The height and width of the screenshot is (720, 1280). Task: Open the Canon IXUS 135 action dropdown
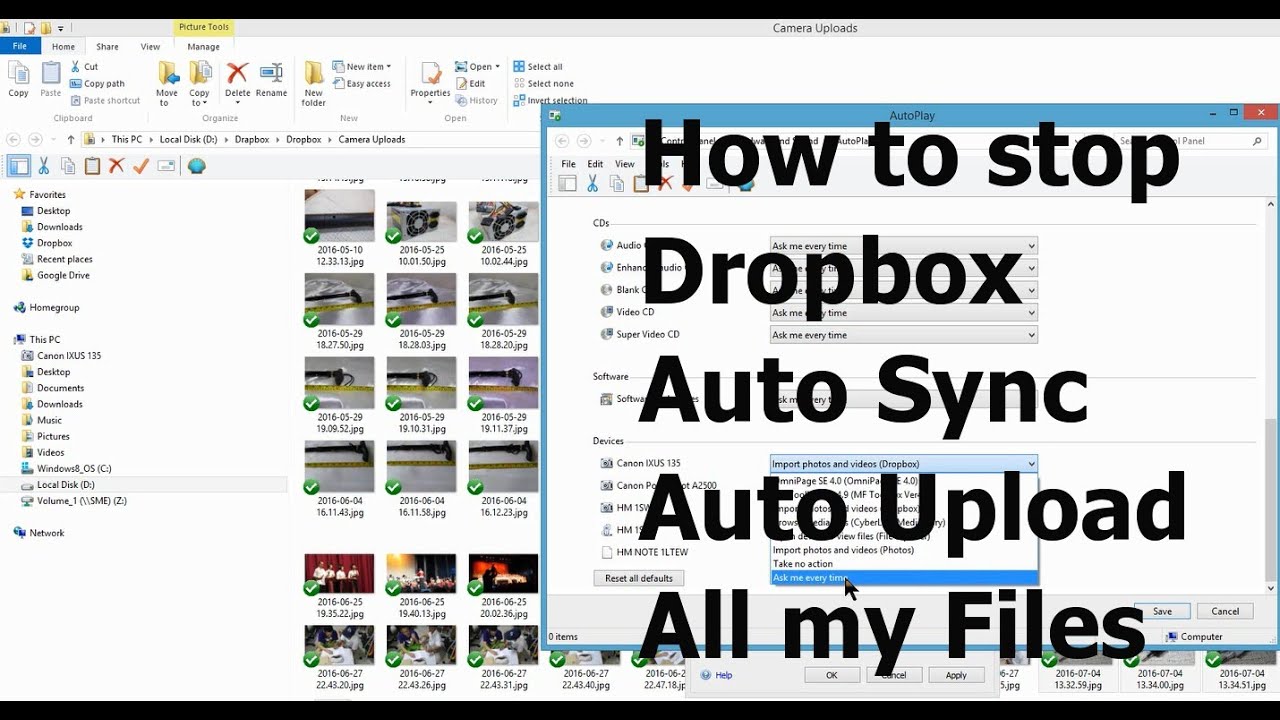coord(903,464)
